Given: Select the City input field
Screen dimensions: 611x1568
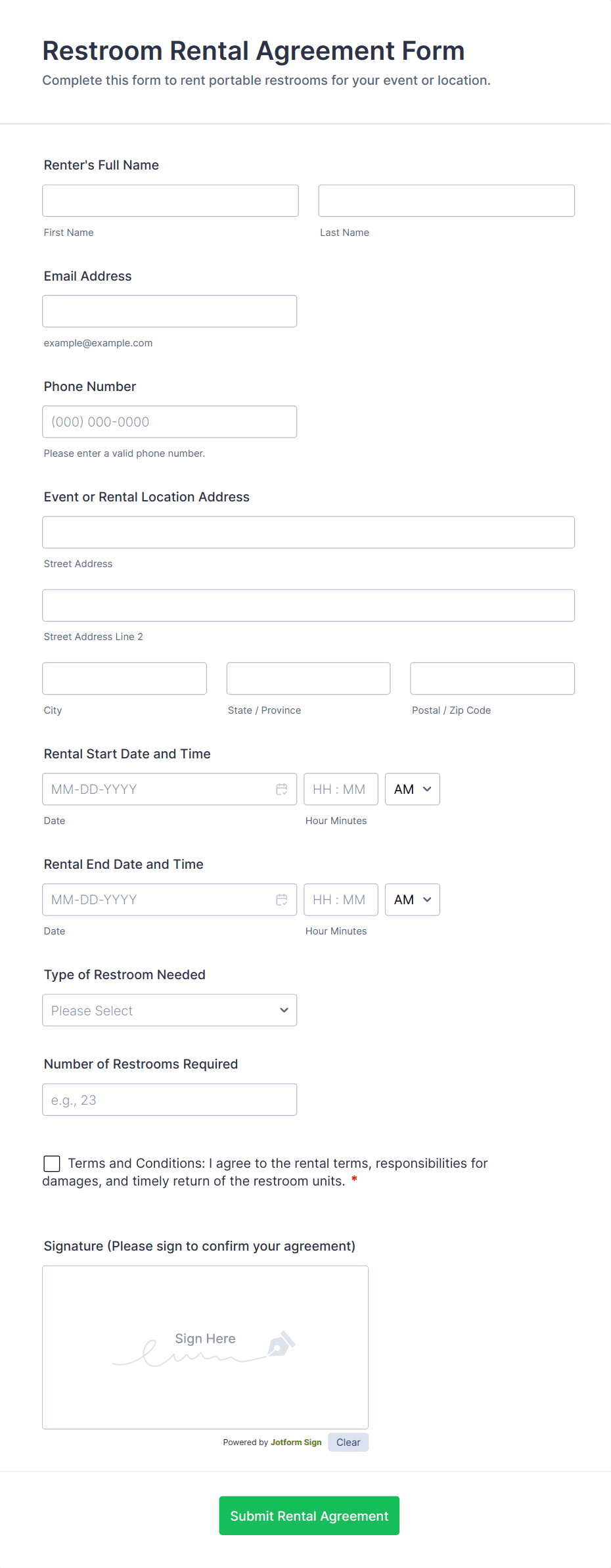Looking at the screenshot, I should point(124,678).
